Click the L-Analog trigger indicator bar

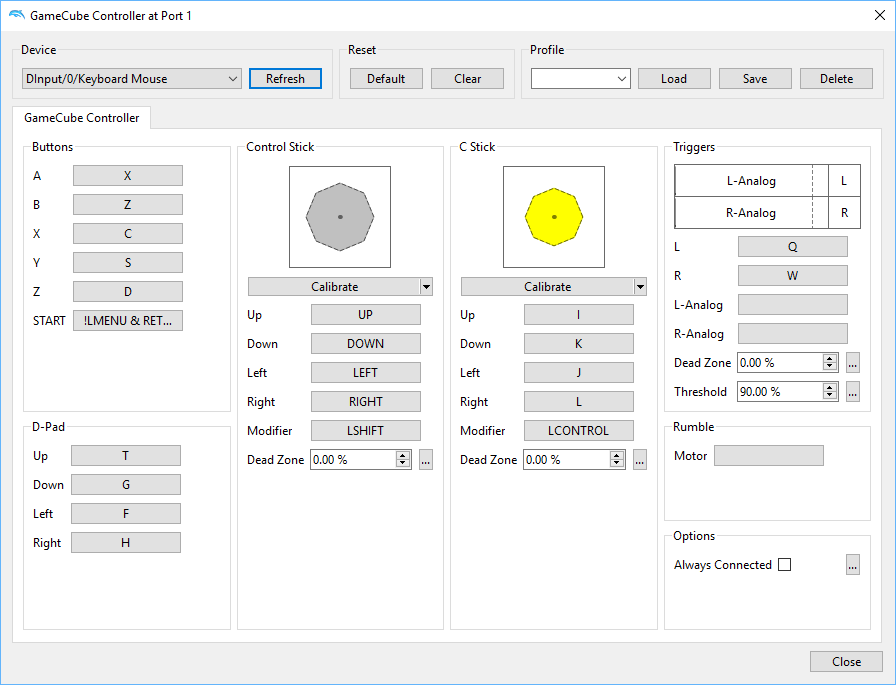tap(751, 181)
